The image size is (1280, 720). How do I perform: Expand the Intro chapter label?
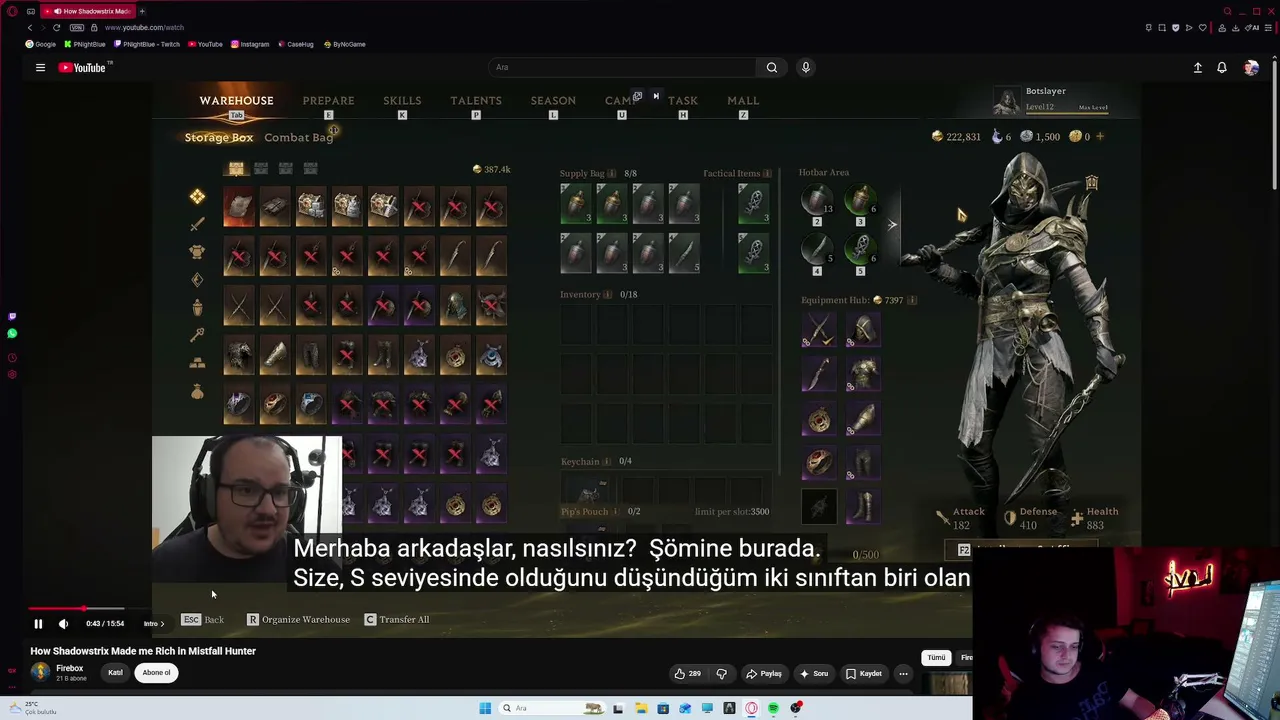(154, 624)
